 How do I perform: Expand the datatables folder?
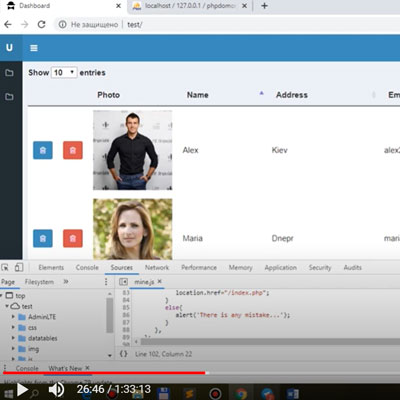coord(13,338)
